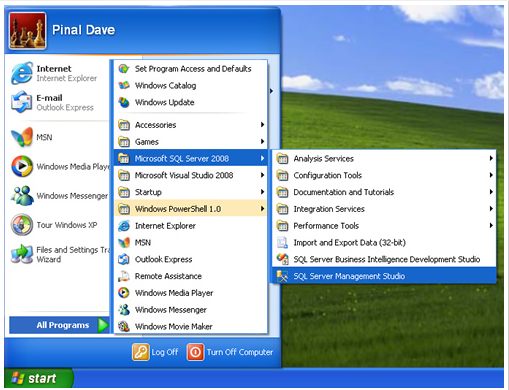Screen dimensions: 509x390
Task: Click the Remote Assistance icon
Action: (x=124, y=276)
